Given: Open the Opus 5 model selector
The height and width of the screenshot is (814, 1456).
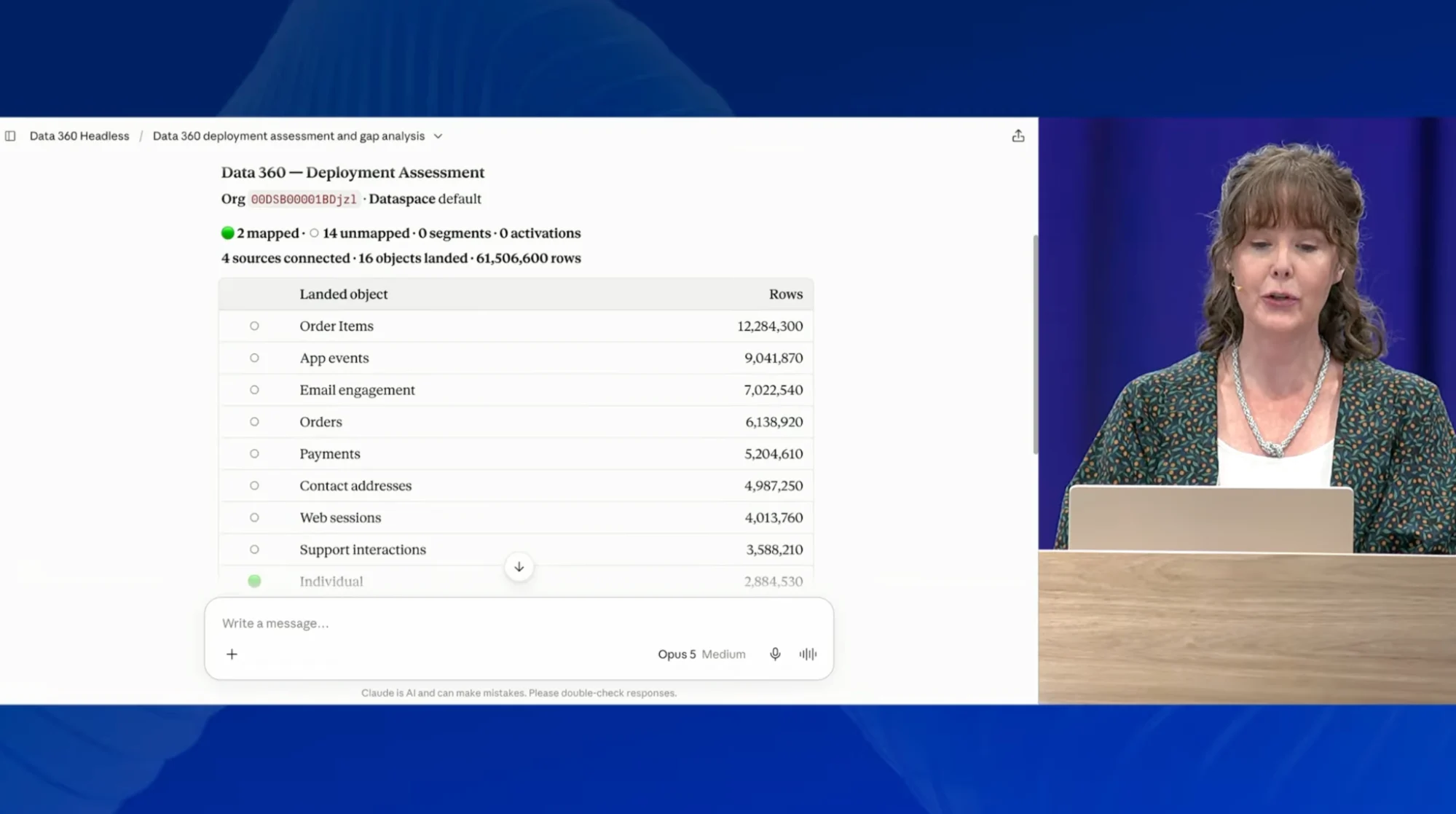Looking at the screenshot, I should pos(677,654).
